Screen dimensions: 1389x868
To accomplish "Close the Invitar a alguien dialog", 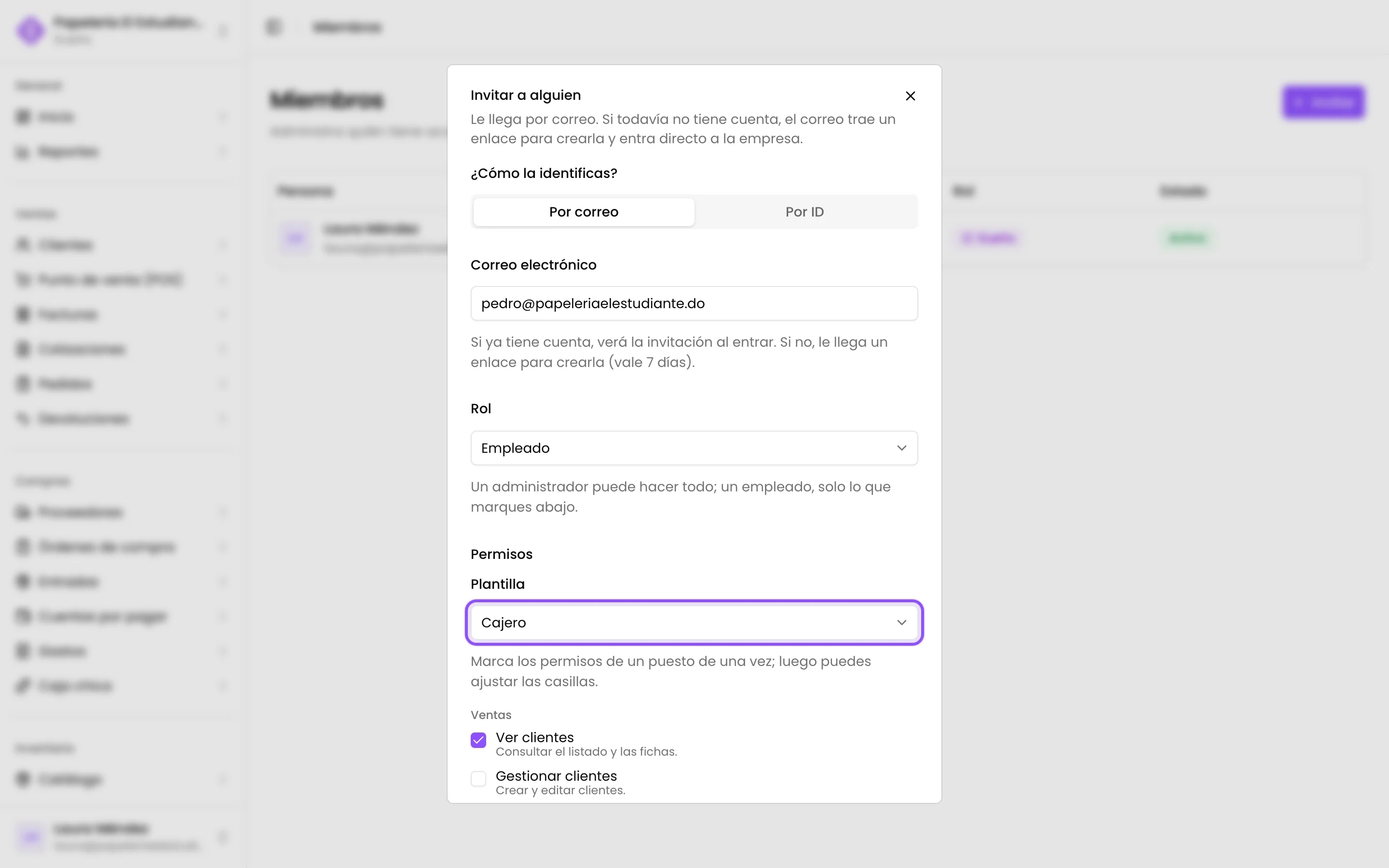I will click(x=910, y=96).
